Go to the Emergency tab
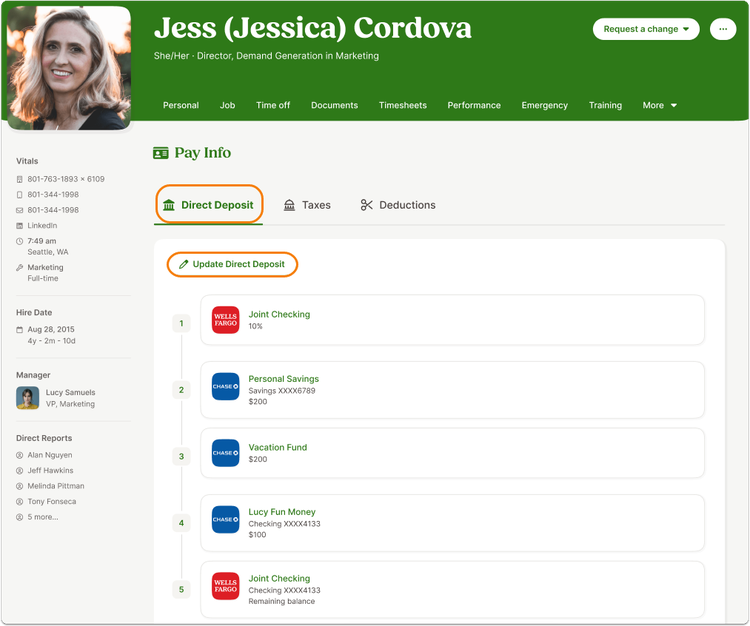This screenshot has width=750, height=626. tap(544, 105)
